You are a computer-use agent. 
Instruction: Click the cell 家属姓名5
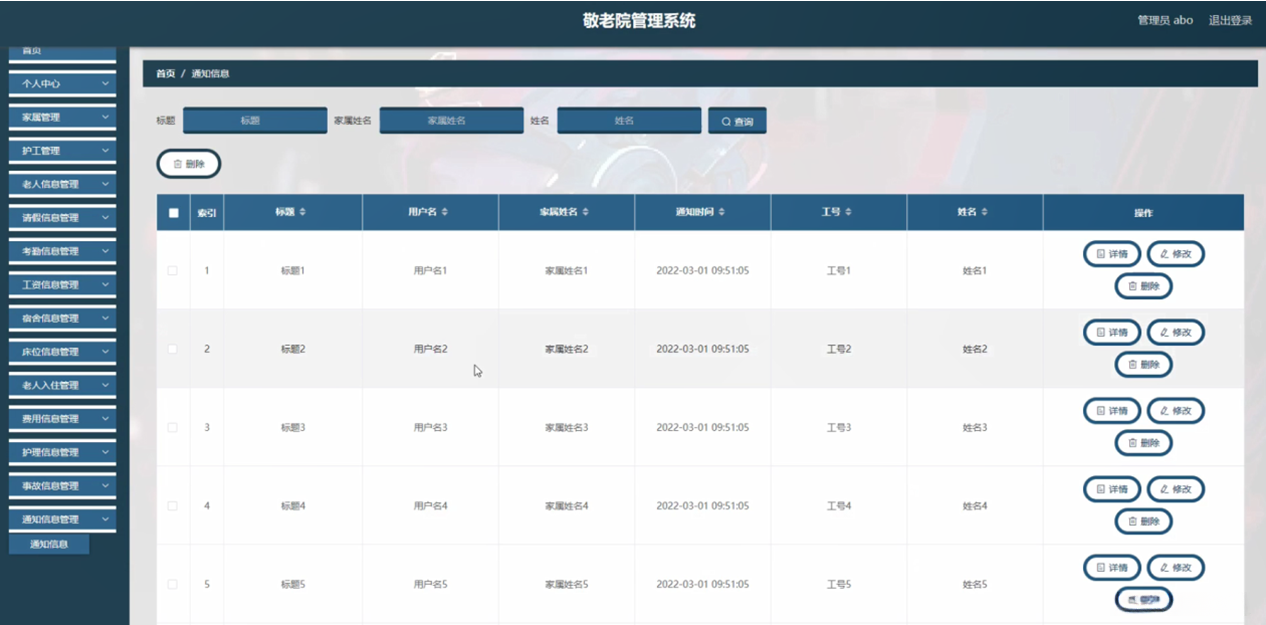tap(566, 584)
